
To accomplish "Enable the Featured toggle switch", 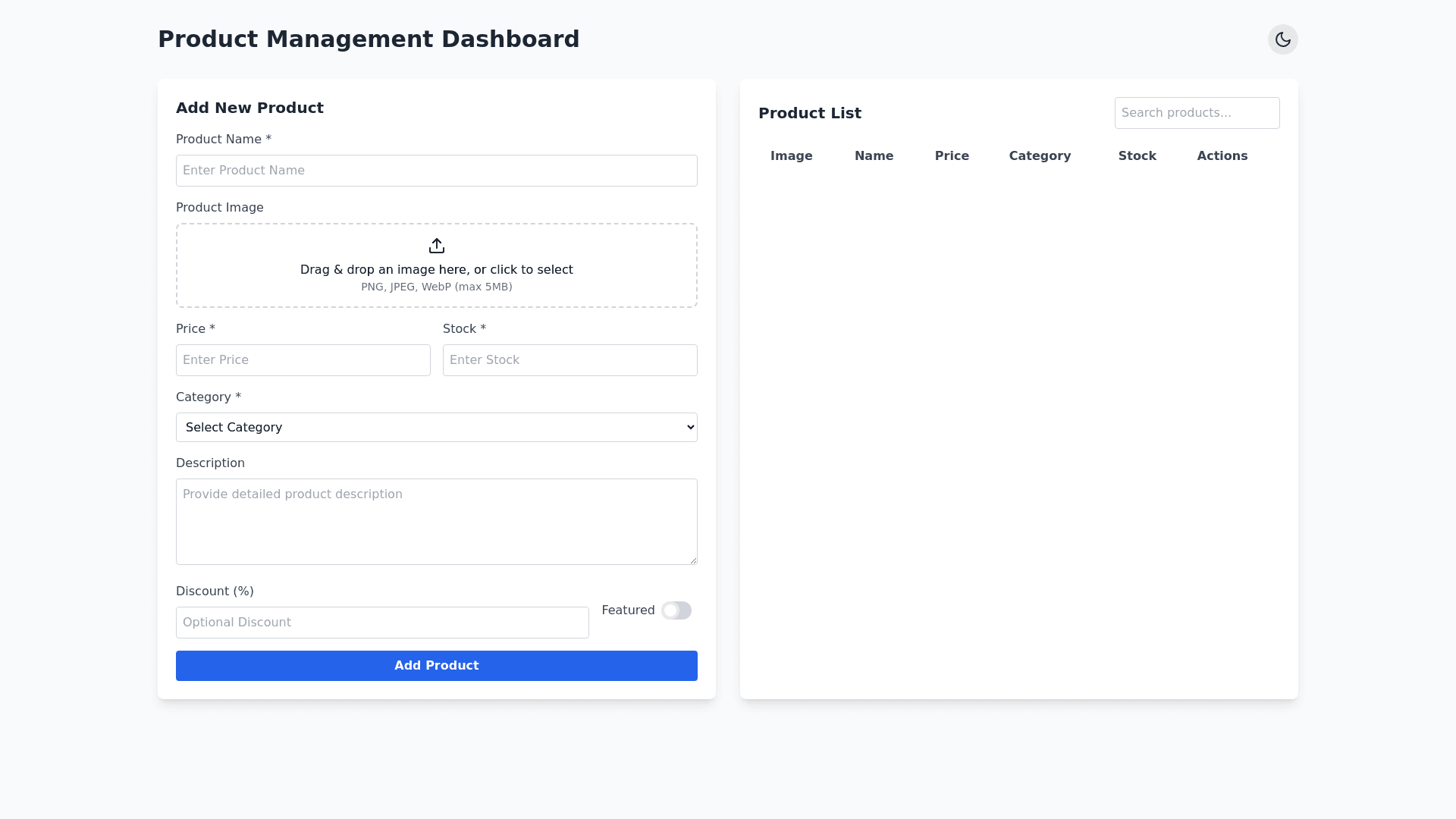I will tap(676, 610).
